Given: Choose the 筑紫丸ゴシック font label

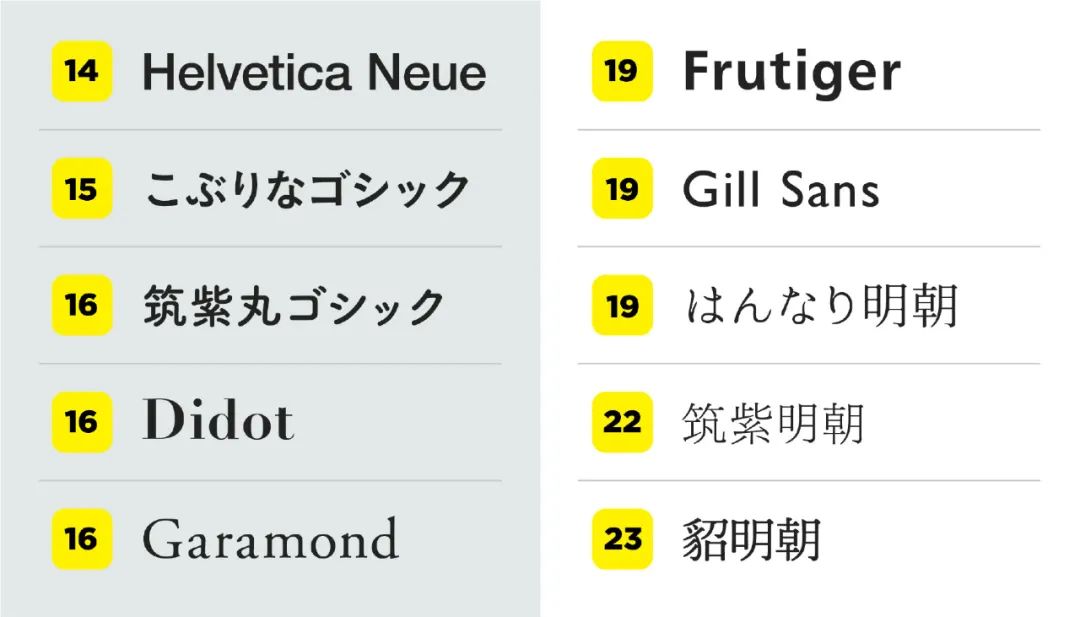Looking at the screenshot, I should point(294,306).
